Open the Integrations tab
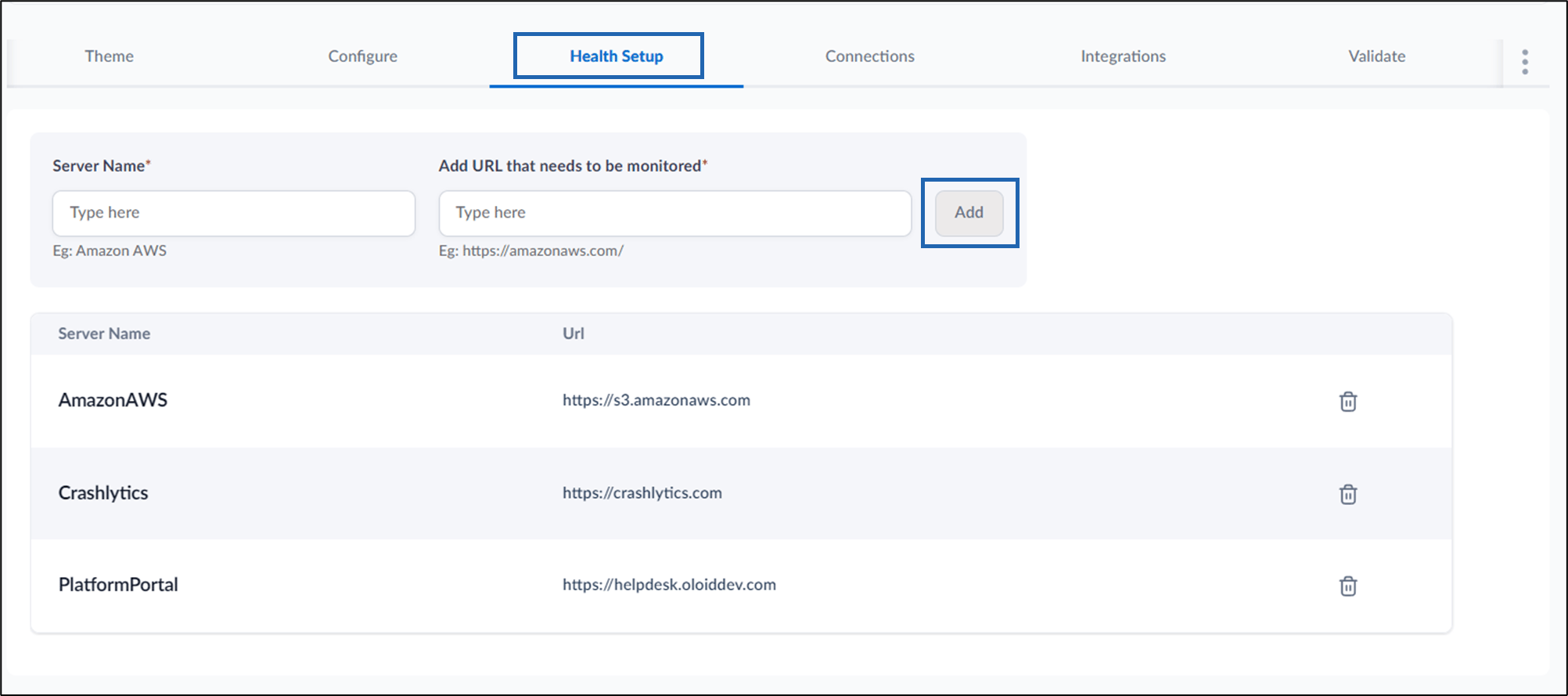 coord(1123,56)
